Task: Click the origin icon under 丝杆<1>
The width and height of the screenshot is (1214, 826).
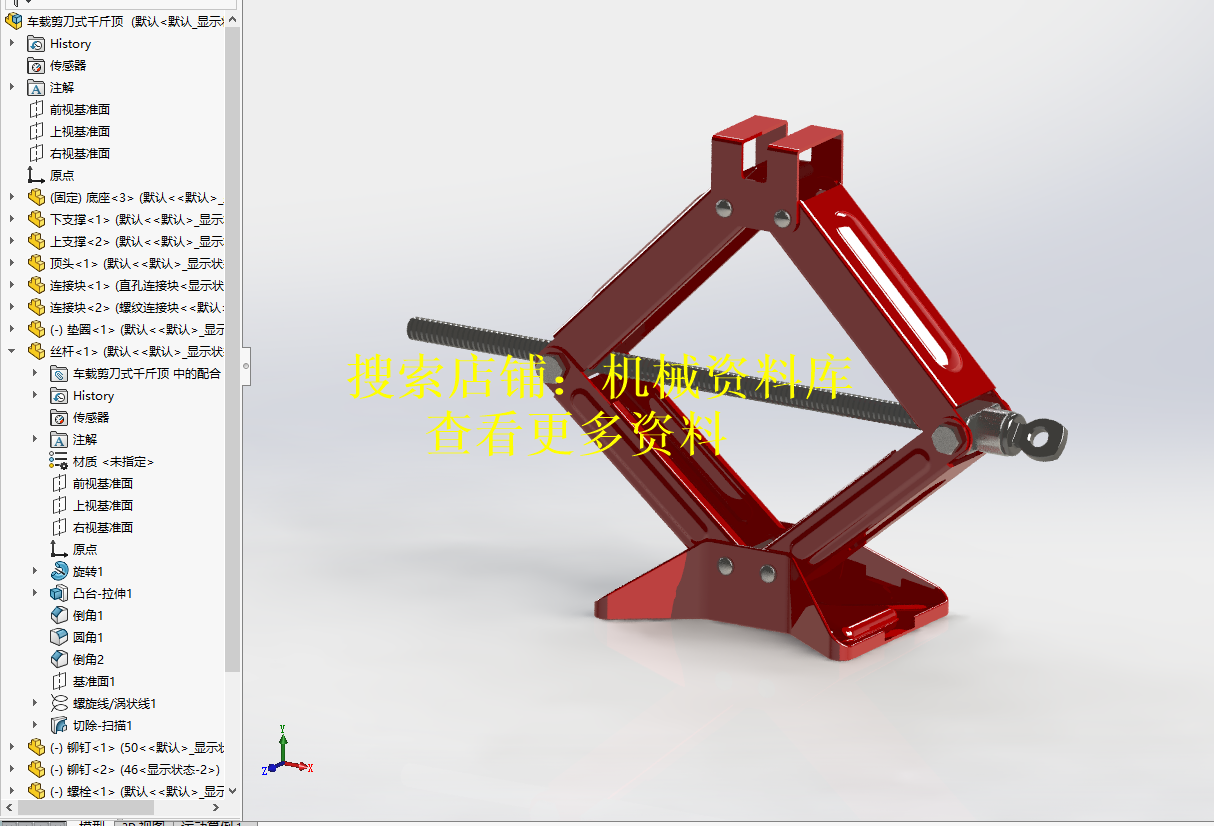Action: coord(59,549)
